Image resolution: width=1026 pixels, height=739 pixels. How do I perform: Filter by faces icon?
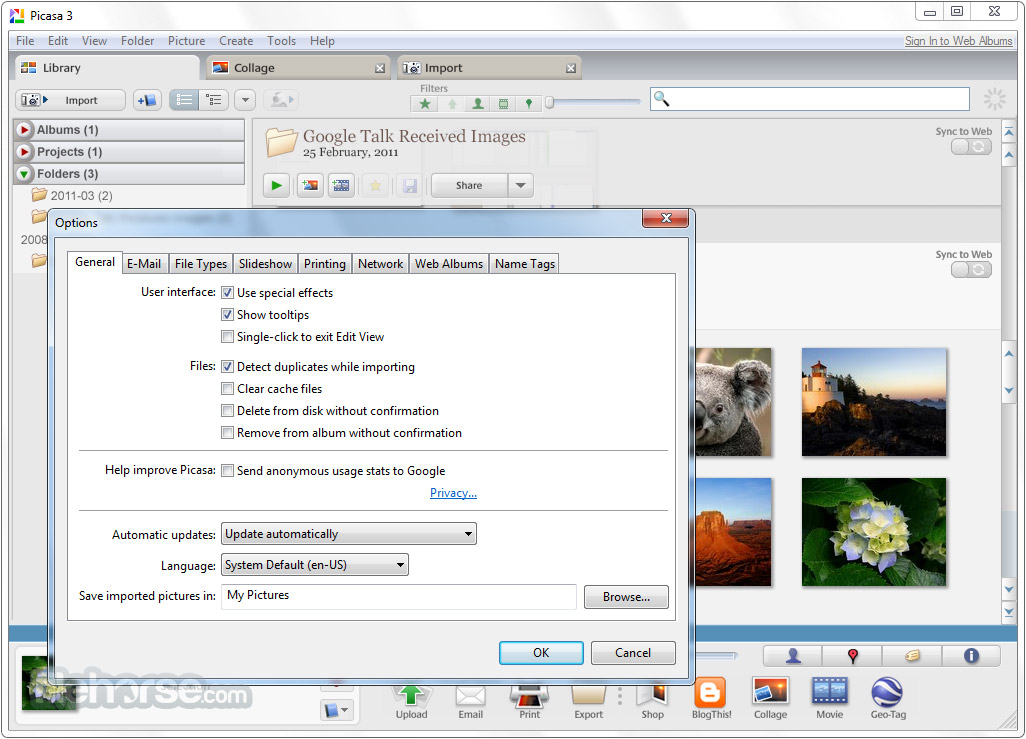478,103
